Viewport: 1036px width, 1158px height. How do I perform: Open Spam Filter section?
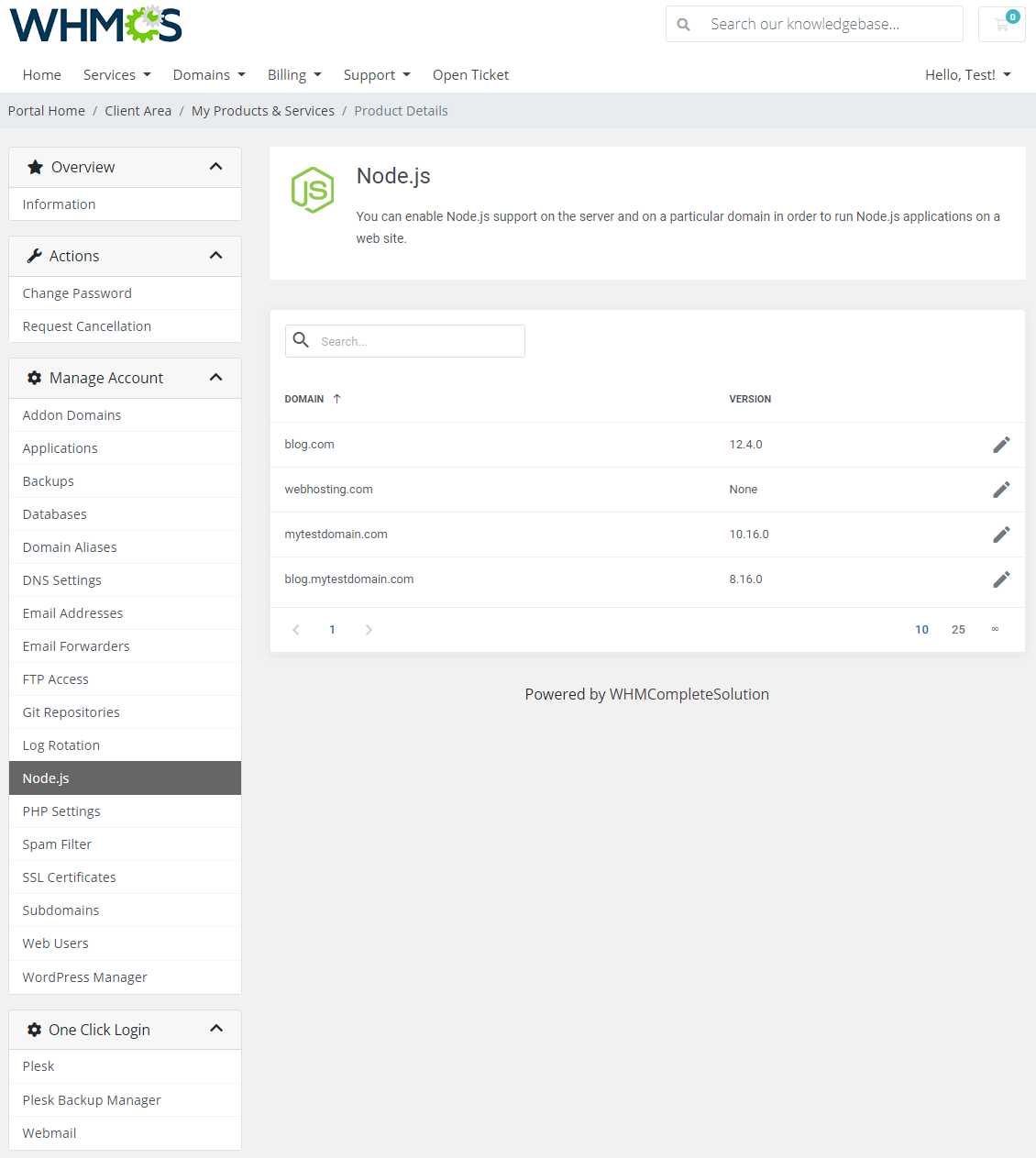pos(125,844)
